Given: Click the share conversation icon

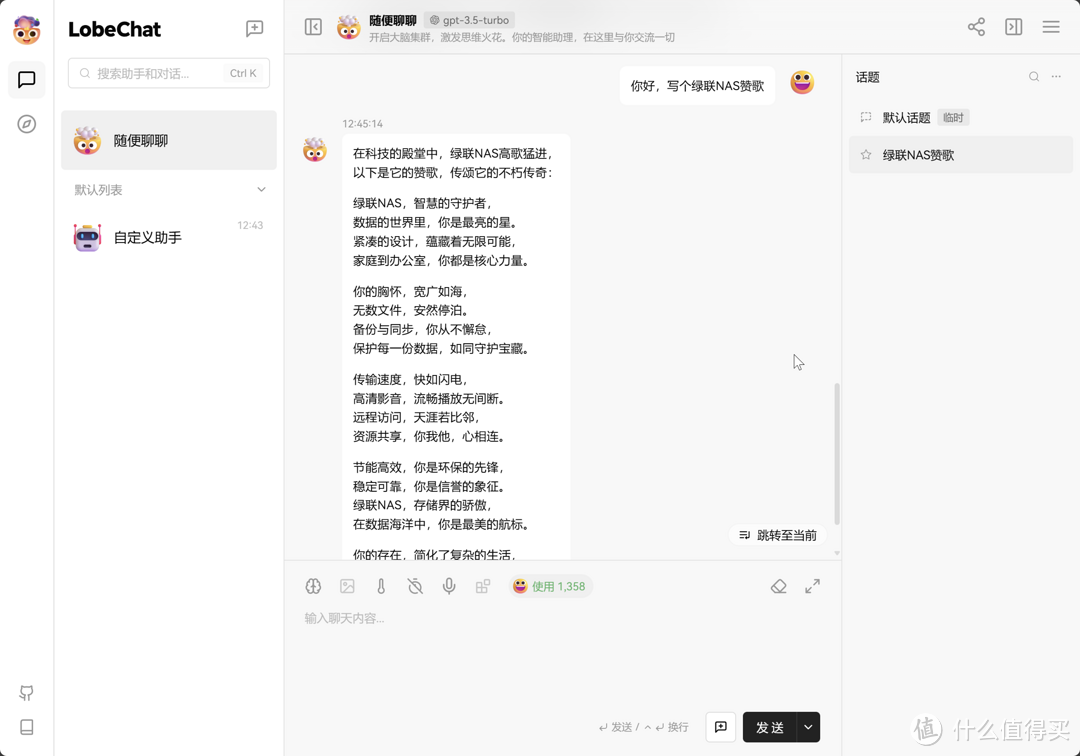Looking at the screenshot, I should (x=976, y=27).
